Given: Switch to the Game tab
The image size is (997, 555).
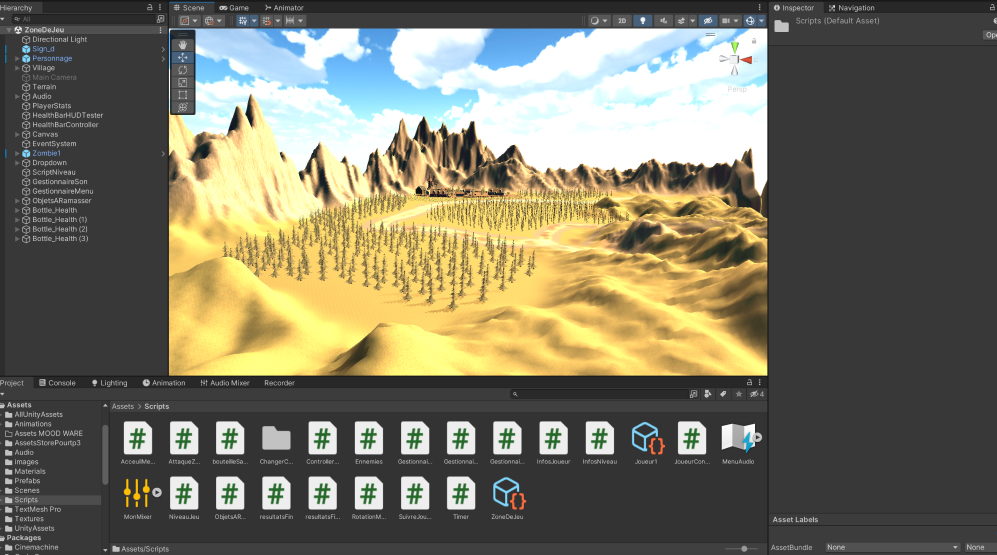Looking at the screenshot, I should click(234, 8).
